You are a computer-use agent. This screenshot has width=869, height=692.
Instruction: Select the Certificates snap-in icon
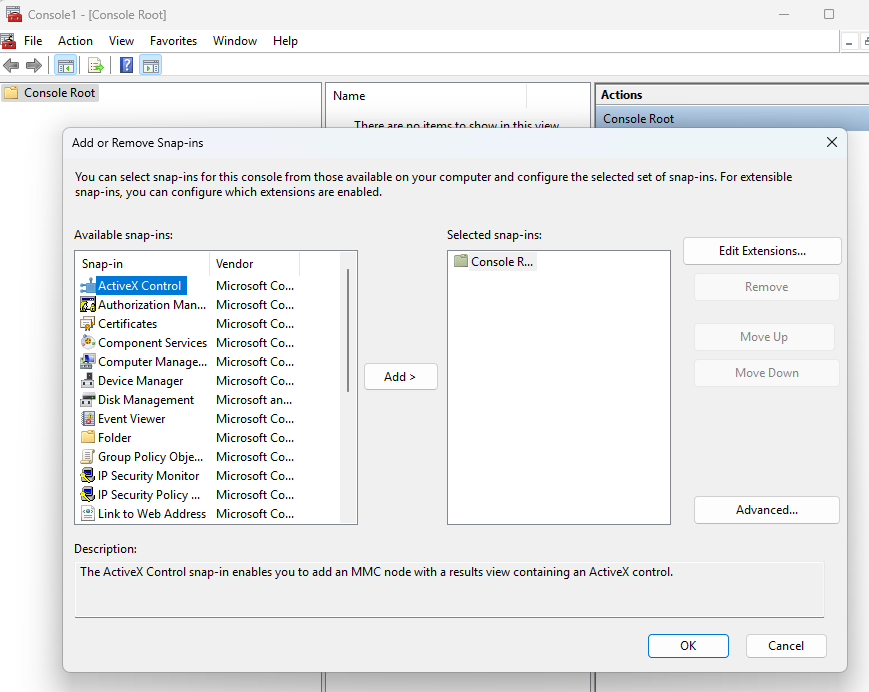click(x=88, y=324)
